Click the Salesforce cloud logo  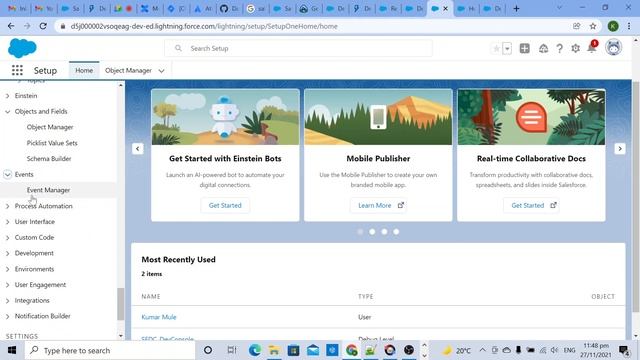pos(22,48)
